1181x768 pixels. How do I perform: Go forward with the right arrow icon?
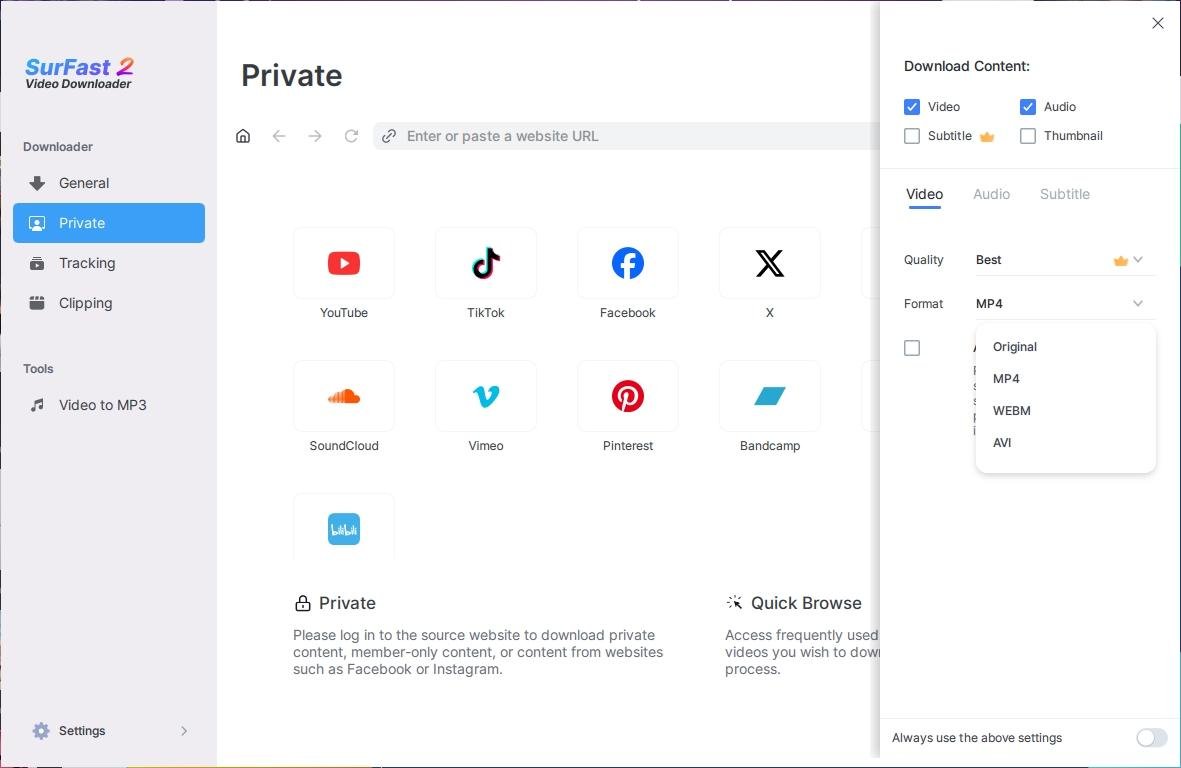[315, 136]
